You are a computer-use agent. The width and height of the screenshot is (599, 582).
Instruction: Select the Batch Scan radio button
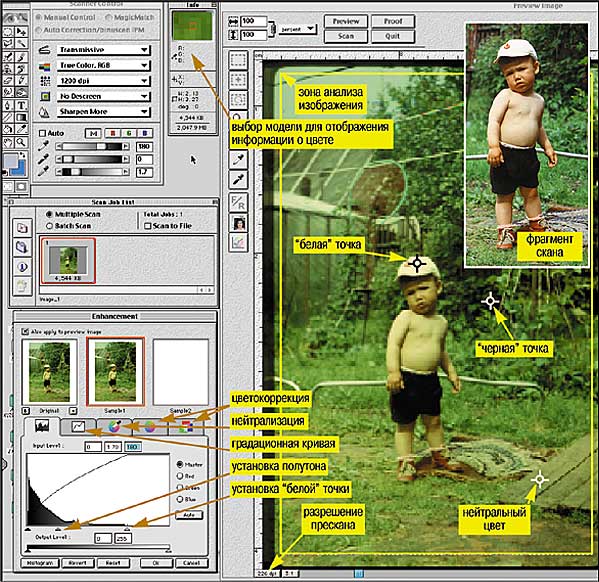(49, 226)
